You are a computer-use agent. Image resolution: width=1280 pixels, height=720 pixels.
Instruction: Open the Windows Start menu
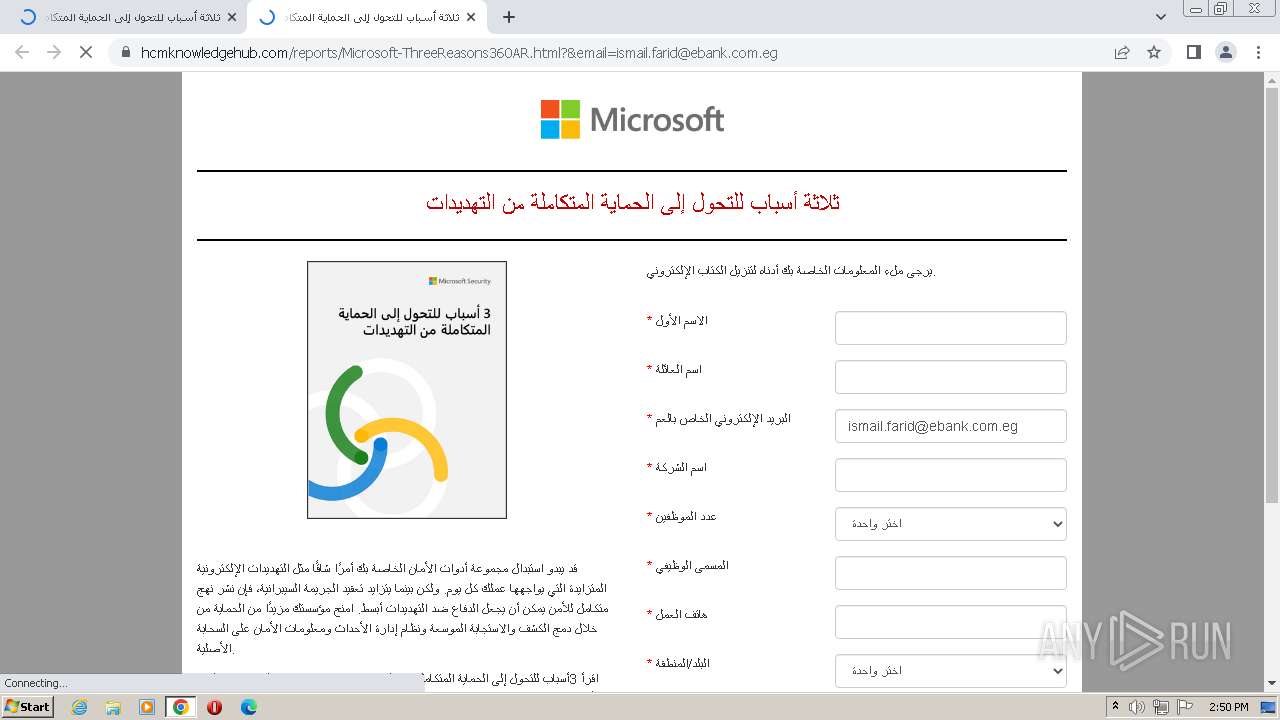27,706
